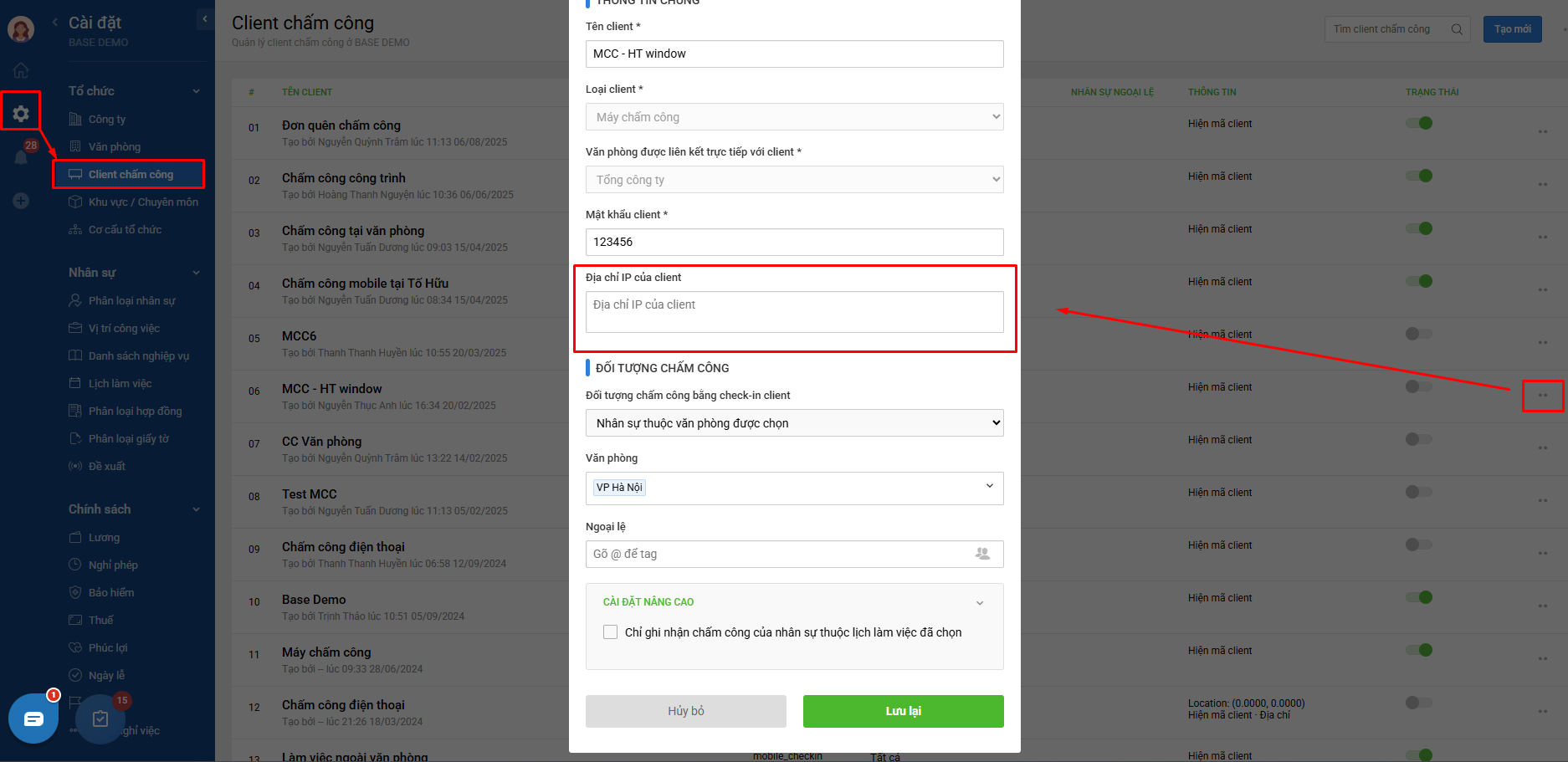Screen dimensions: 1568x762
Task: Disable the Base Demo client toggle
Action: pos(1419,597)
